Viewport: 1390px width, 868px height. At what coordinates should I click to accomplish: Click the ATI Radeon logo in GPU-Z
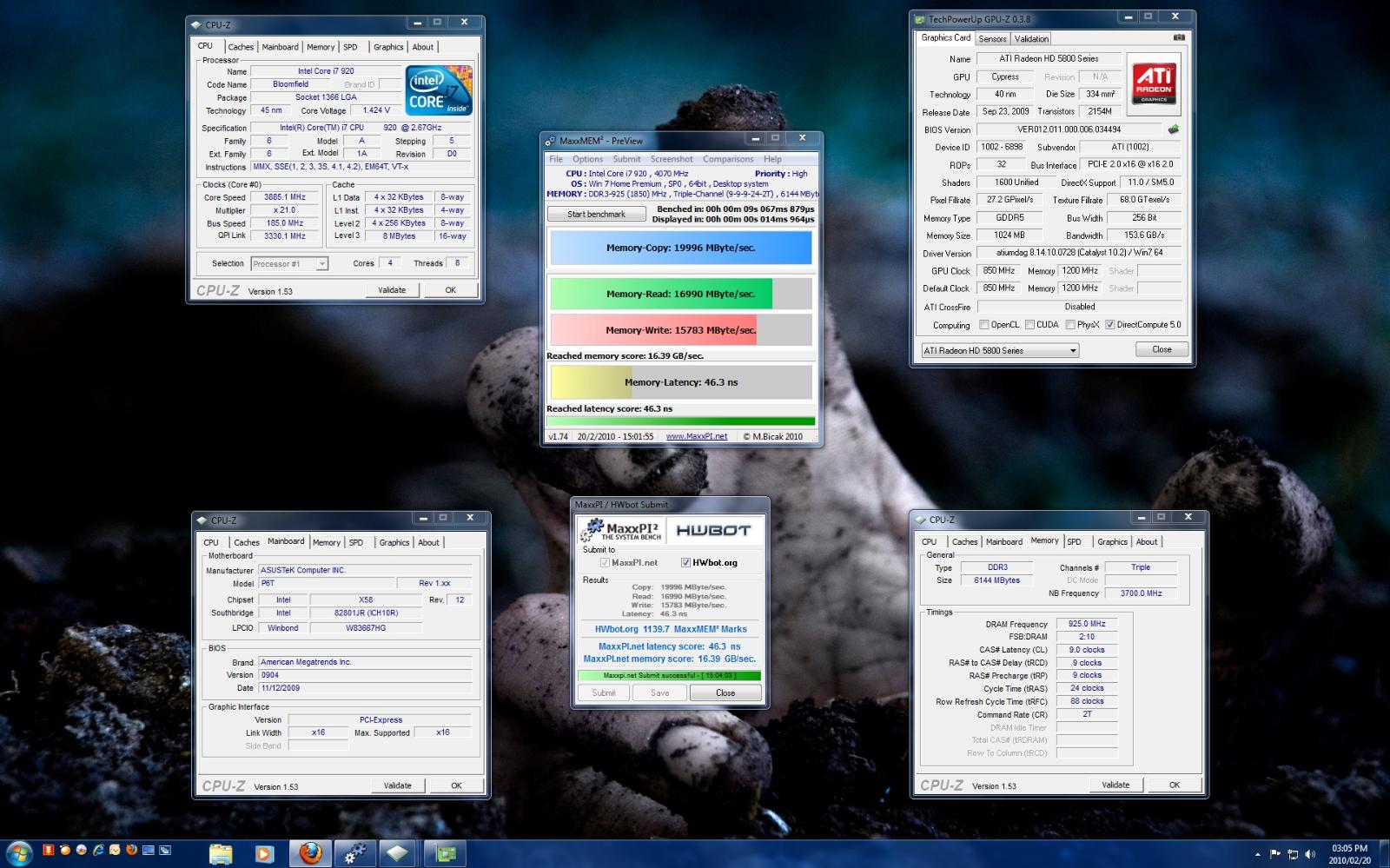(1154, 84)
